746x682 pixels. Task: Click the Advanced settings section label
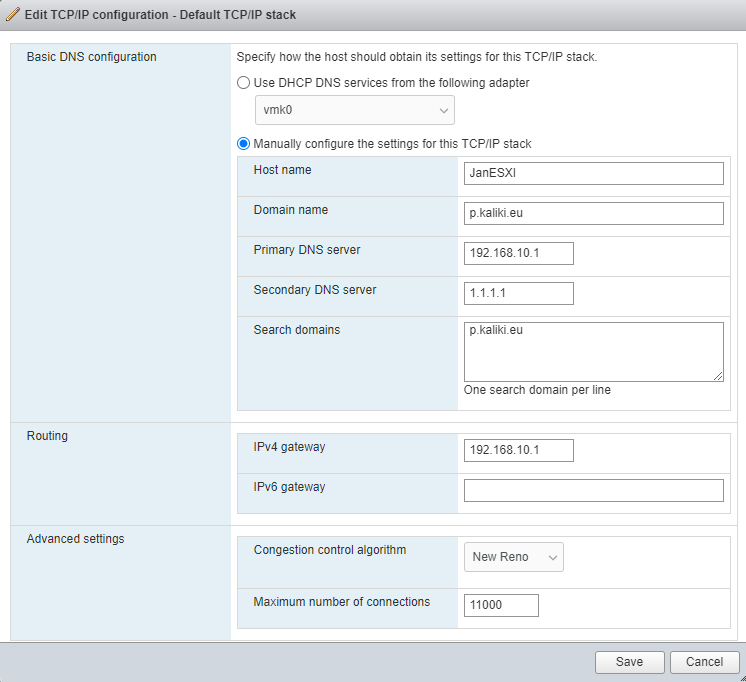(75, 539)
